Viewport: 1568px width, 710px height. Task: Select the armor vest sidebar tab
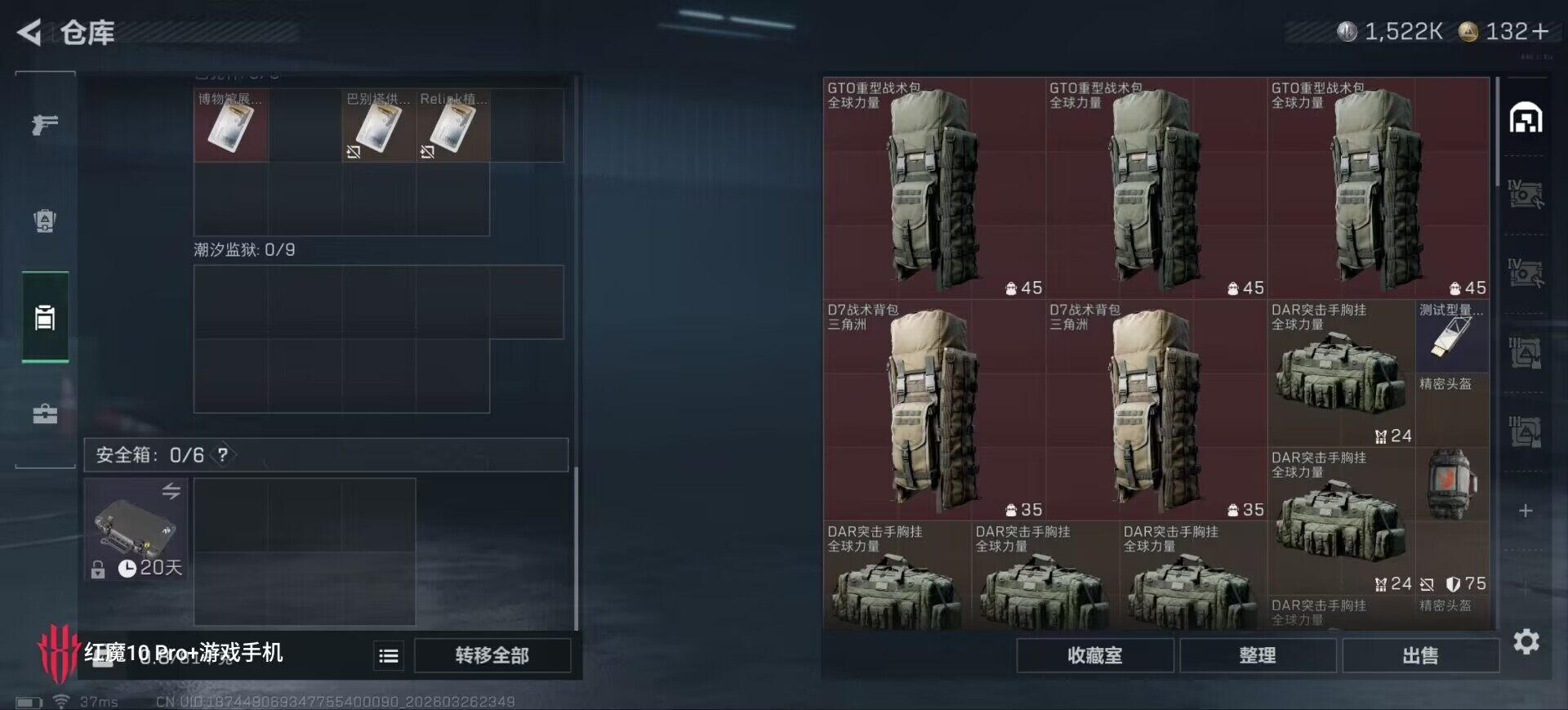[x=45, y=221]
